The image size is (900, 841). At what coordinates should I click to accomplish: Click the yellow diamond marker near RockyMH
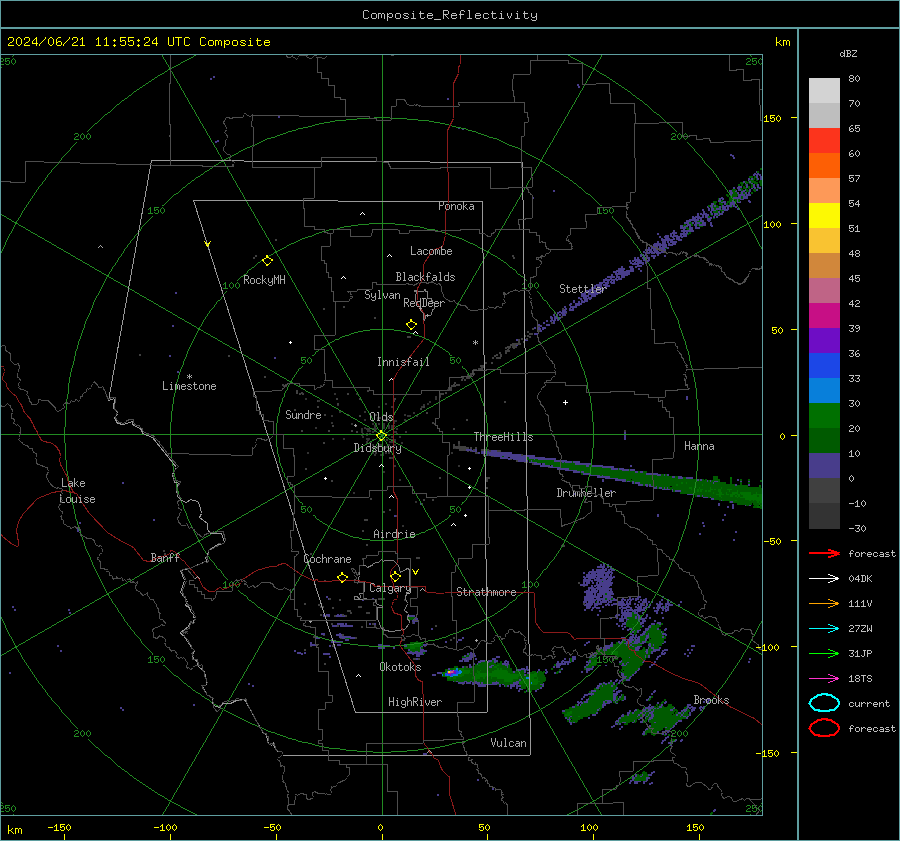coord(267,261)
